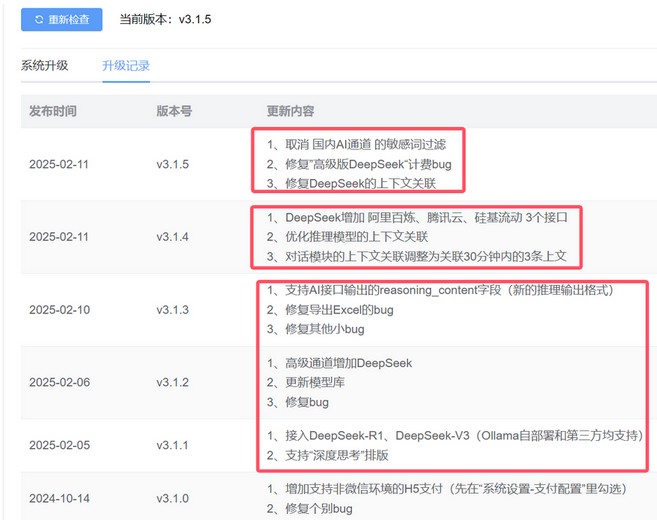Click the 重新检查 button

(x=62, y=19)
